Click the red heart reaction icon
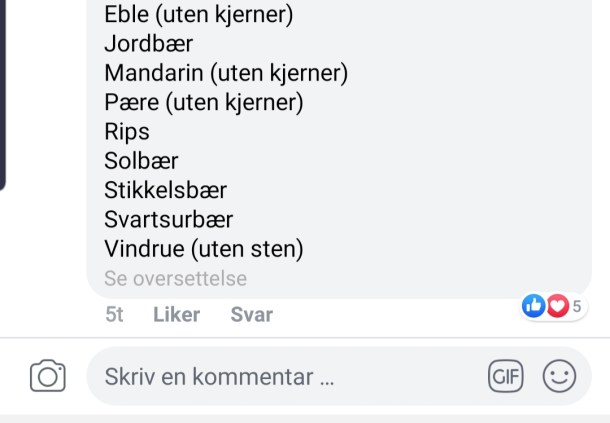The width and height of the screenshot is (610, 423). (x=556, y=306)
